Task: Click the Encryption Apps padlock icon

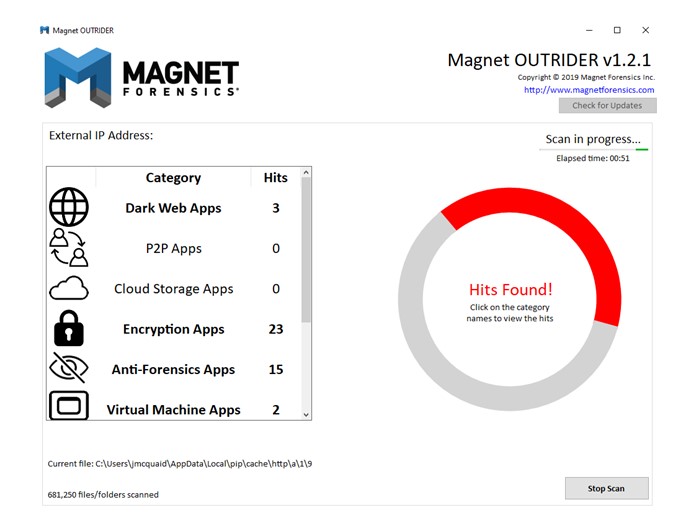Action: pyautogui.click(x=69, y=328)
